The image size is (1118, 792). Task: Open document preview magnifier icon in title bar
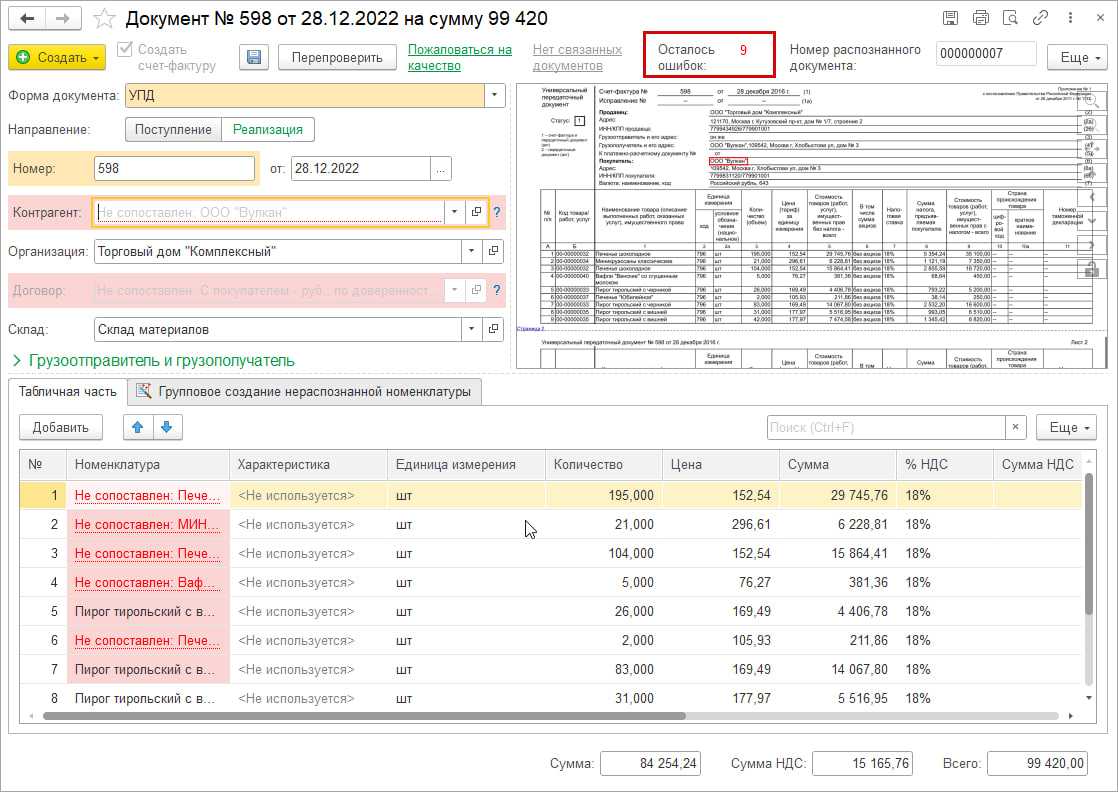[1010, 18]
